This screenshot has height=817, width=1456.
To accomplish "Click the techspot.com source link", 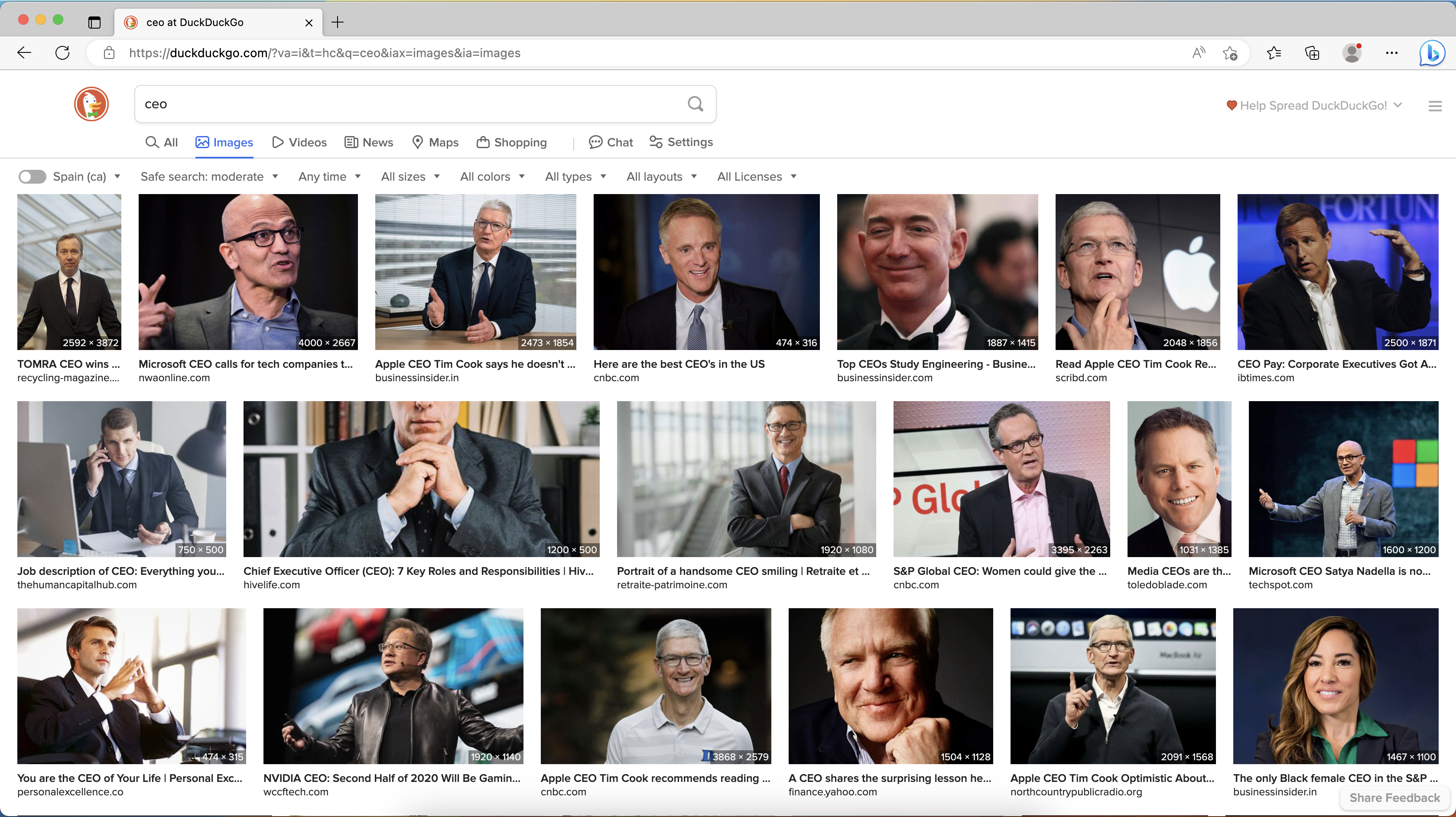I will click(1281, 585).
